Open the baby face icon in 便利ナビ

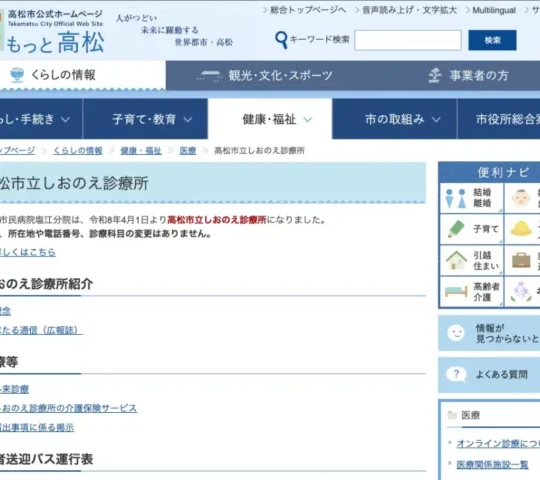click(x=521, y=198)
